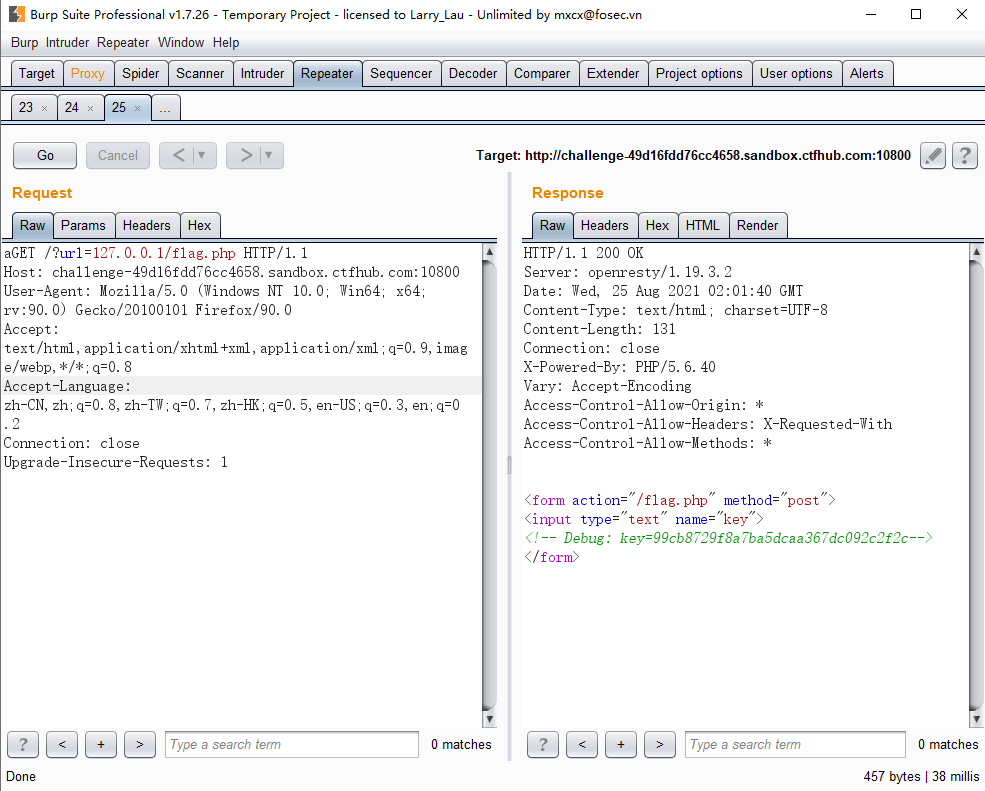985x791 pixels.
Task: Click request pane scrollbar up arrow
Action: point(489,251)
